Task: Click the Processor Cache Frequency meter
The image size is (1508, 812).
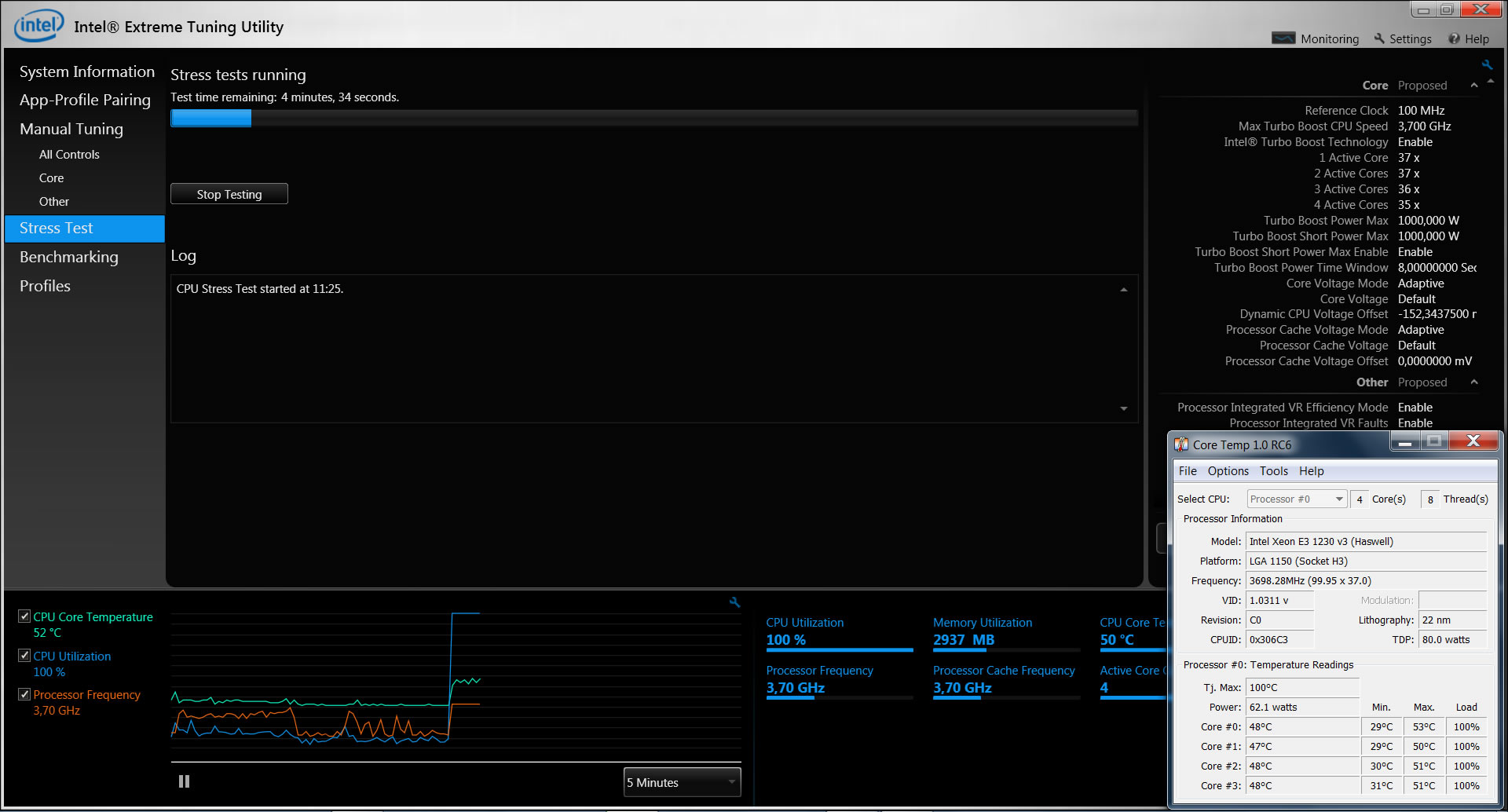Action: 1006,681
